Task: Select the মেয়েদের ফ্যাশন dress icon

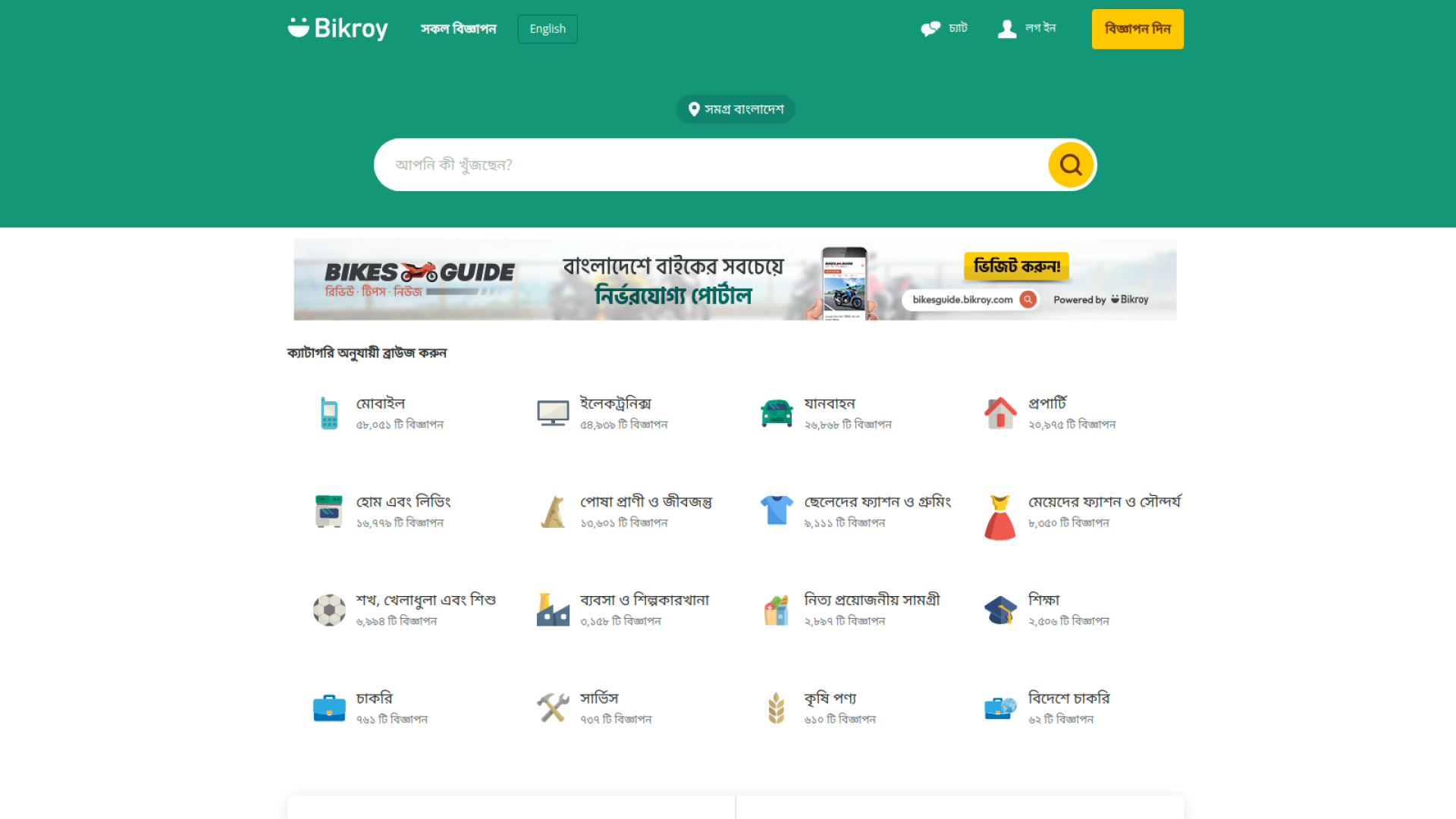Action: [999, 511]
